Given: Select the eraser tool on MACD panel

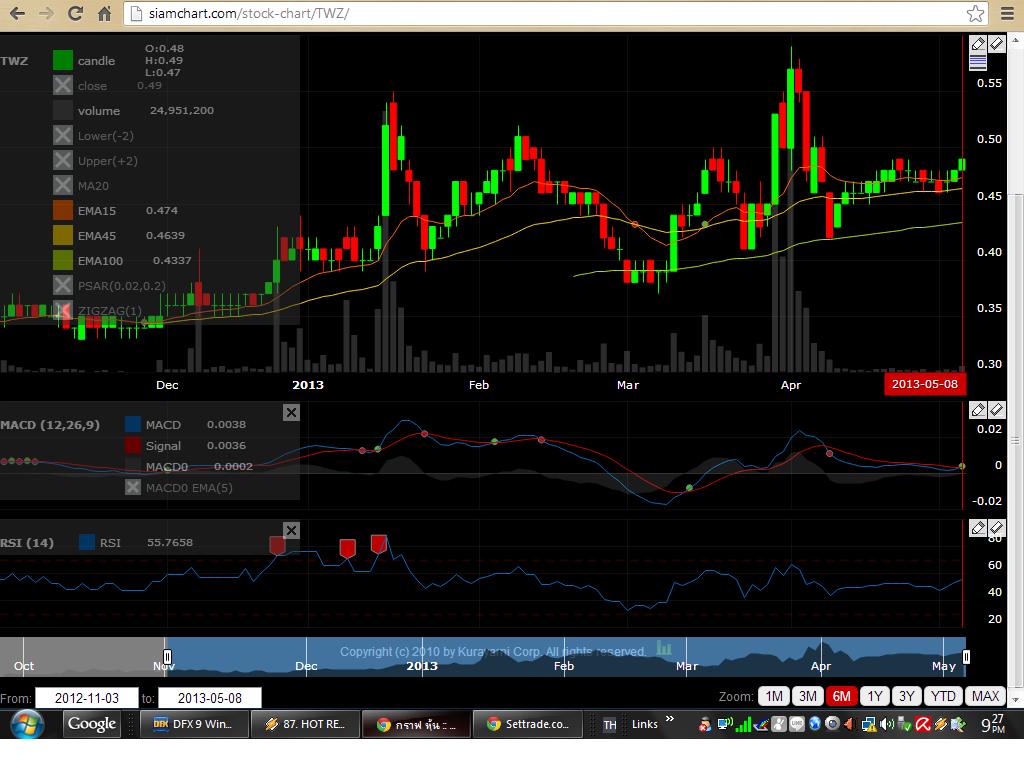Looking at the screenshot, I should click(x=996, y=409).
